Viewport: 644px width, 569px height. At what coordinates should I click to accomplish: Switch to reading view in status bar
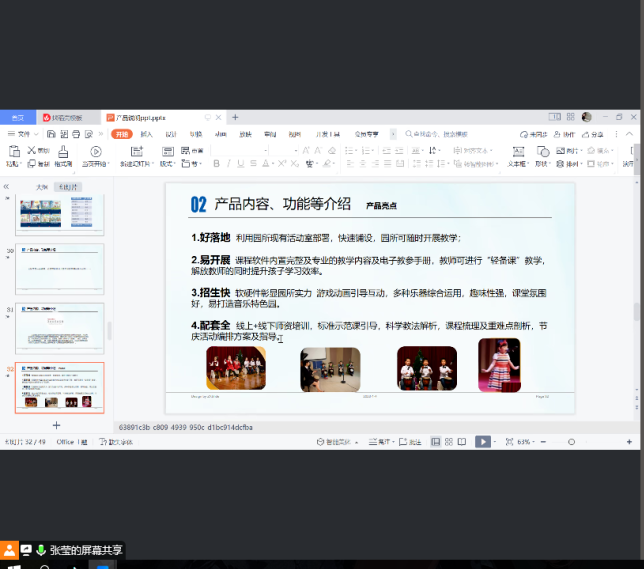[x=464, y=441]
